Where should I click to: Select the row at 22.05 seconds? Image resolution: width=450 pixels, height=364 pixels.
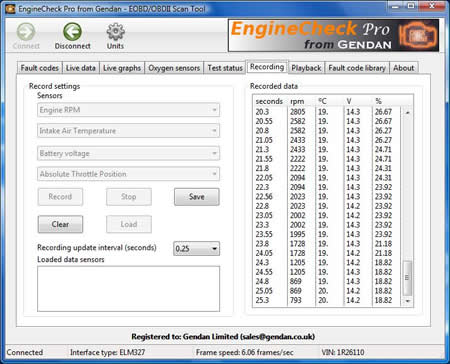click(x=327, y=178)
